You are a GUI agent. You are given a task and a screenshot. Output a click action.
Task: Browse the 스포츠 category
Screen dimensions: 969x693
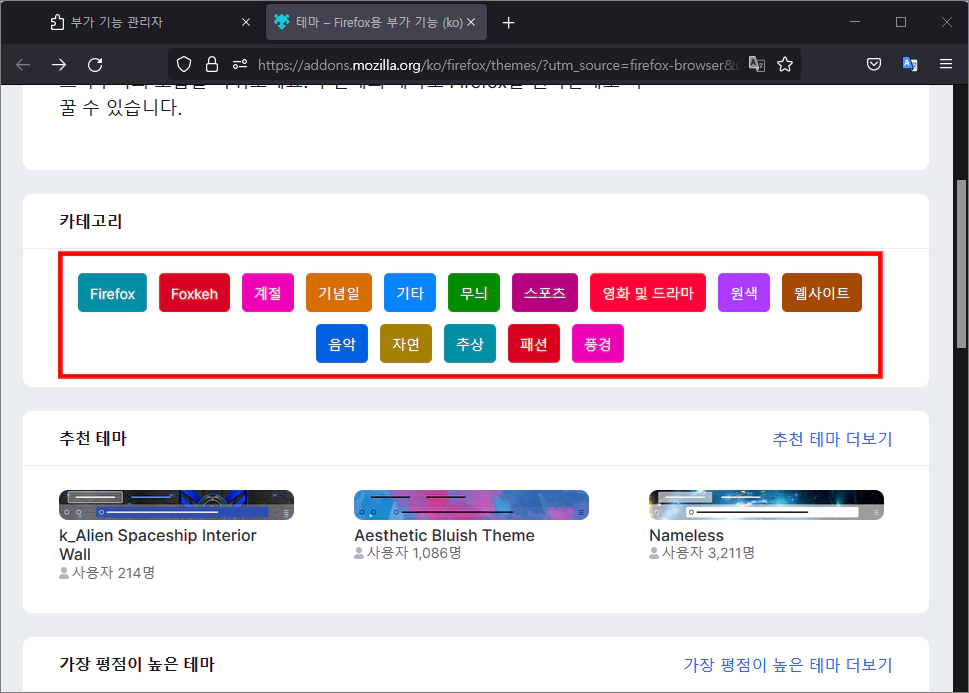[545, 293]
